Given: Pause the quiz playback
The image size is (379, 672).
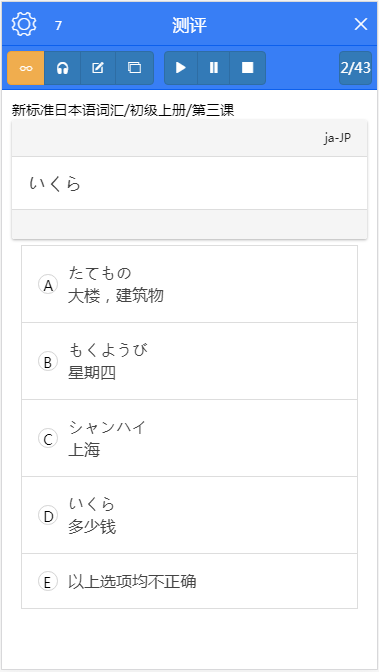Looking at the screenshot, I should tap(214, 68).
